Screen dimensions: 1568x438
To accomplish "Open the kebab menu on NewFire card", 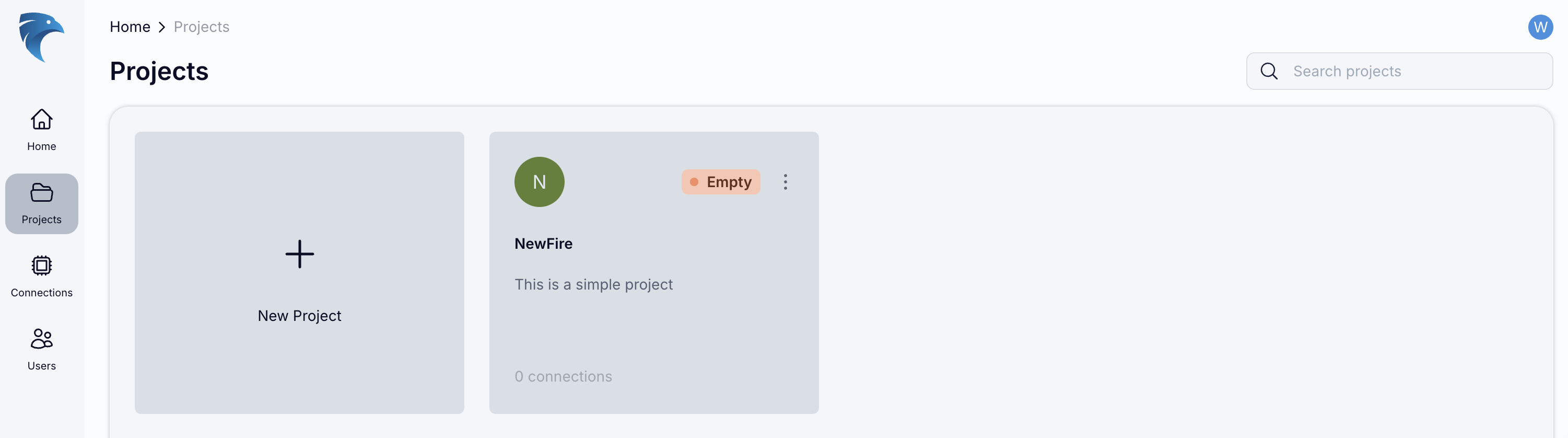I will click(785, 181).
